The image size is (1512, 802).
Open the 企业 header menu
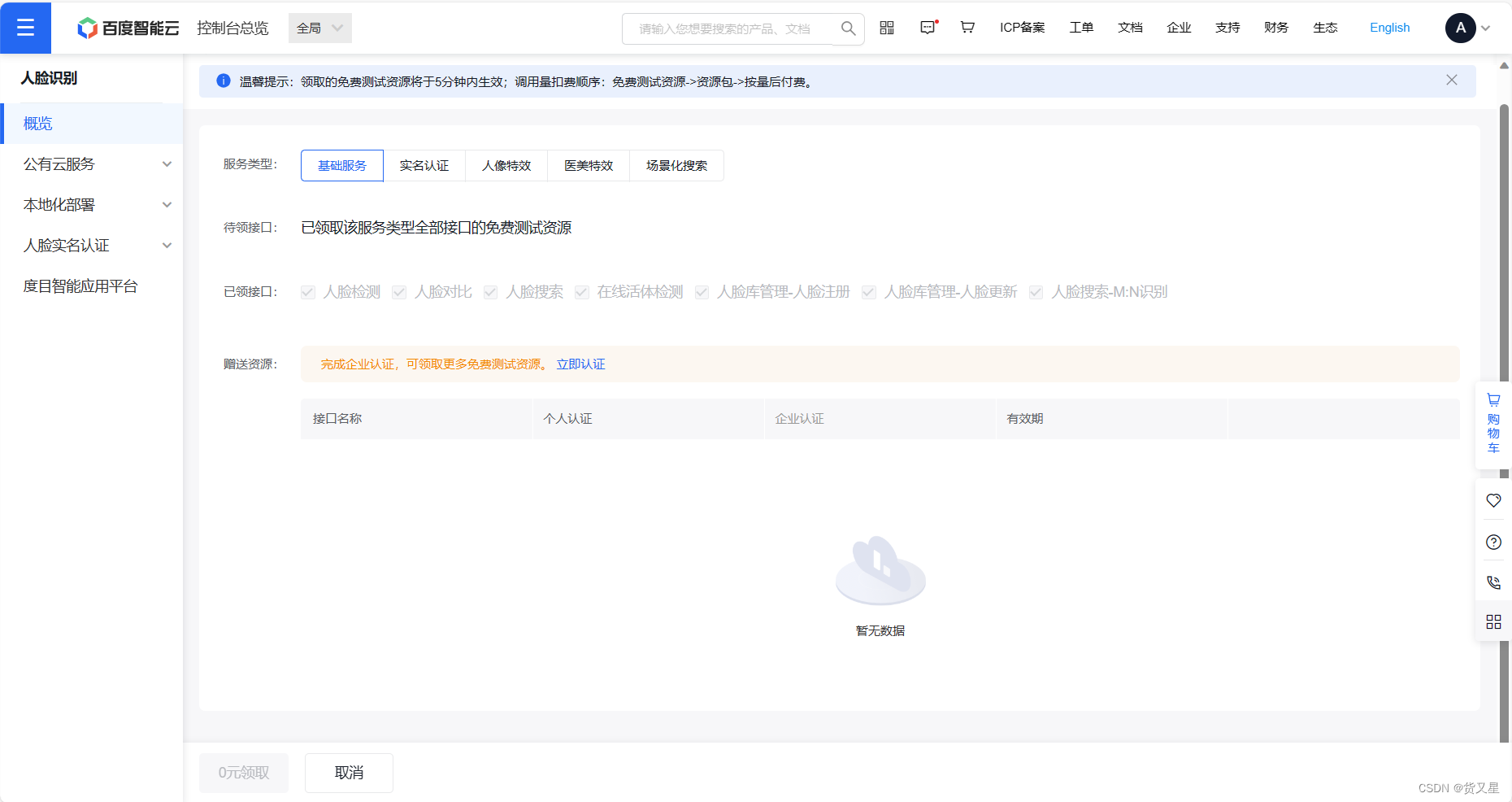[1179, 28]
